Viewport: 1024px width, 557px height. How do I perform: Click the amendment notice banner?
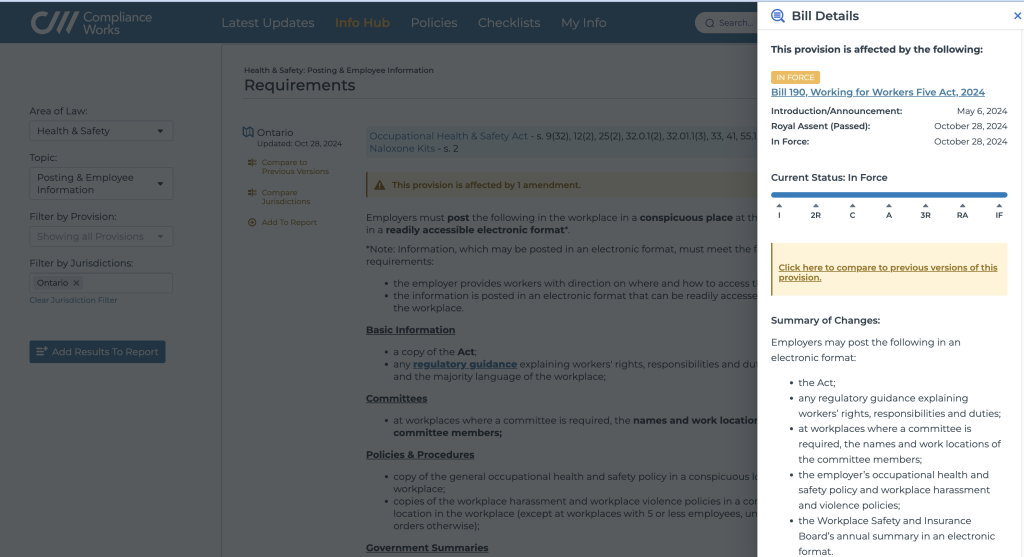click(562, 185)
